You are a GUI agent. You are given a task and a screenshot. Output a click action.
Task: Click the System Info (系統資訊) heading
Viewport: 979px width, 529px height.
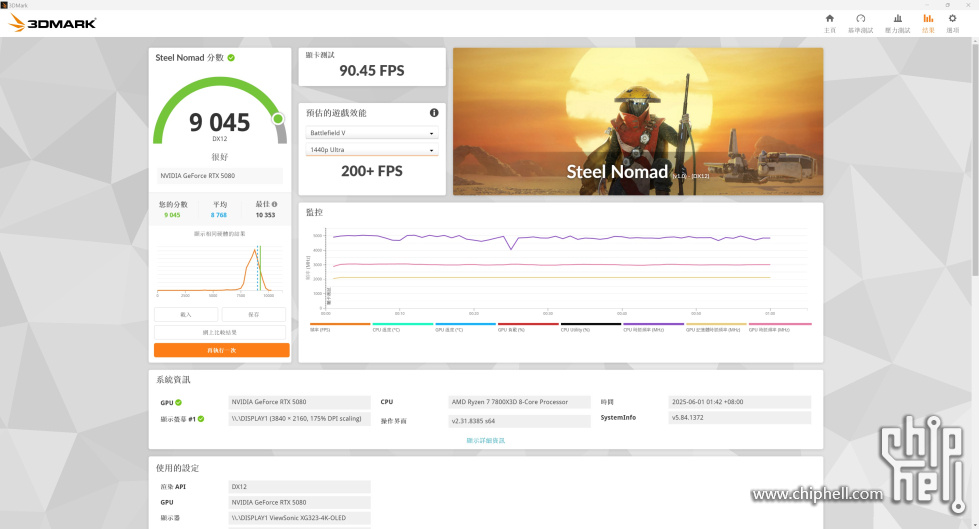[173, 380]
